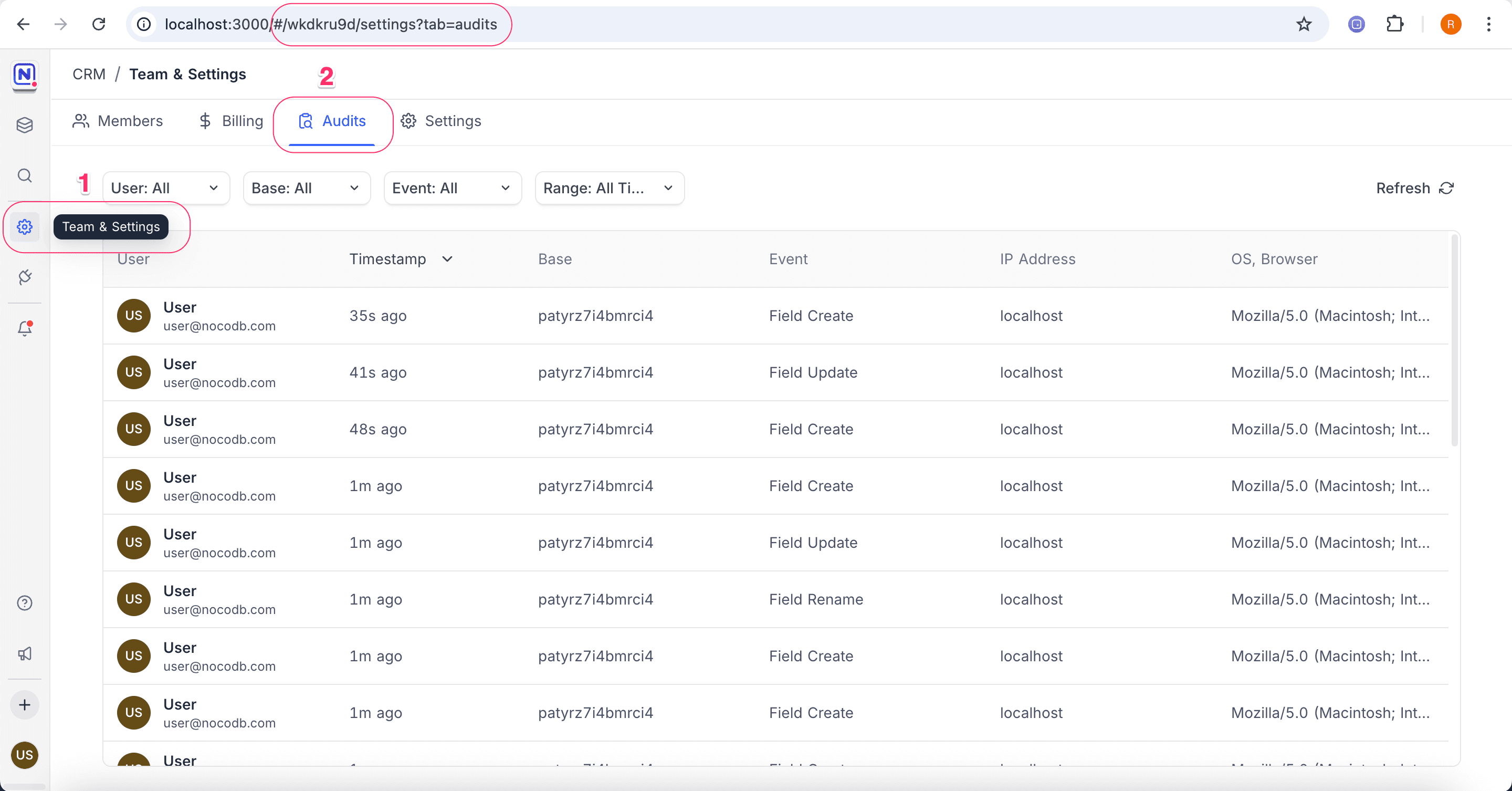Click the plus icon in sidebar
Image resolution: width=1512 pixels, height=791 pixels.
25,705
